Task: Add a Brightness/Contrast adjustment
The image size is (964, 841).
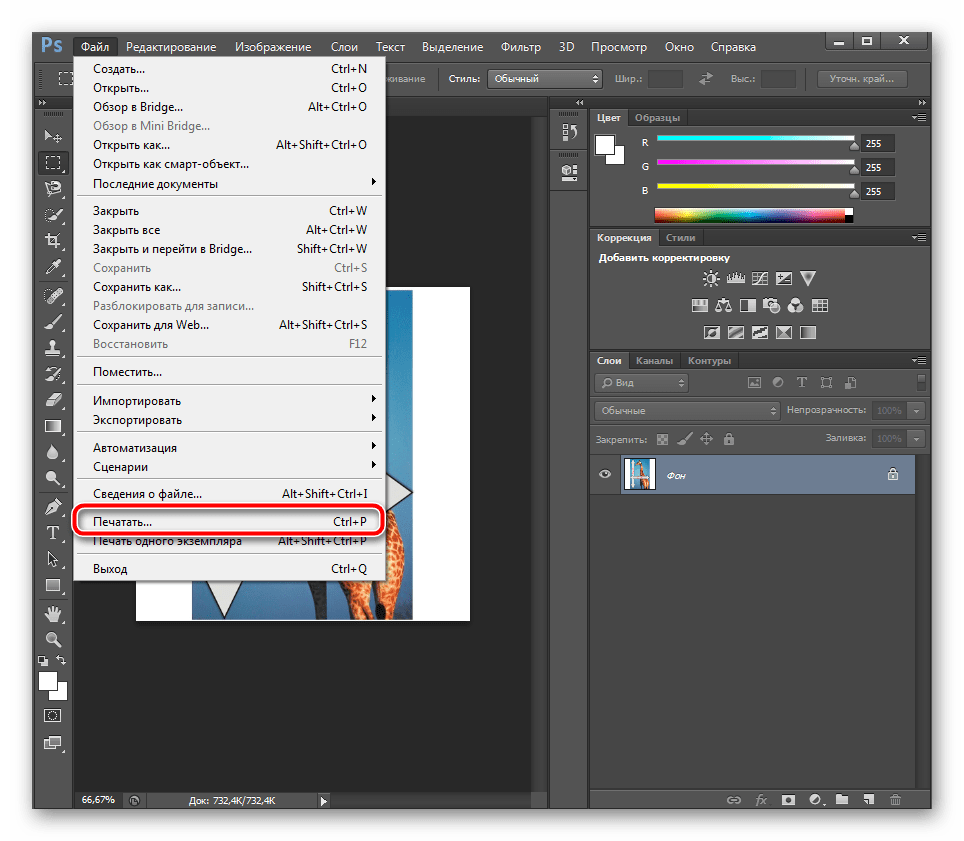Action: 711,278
